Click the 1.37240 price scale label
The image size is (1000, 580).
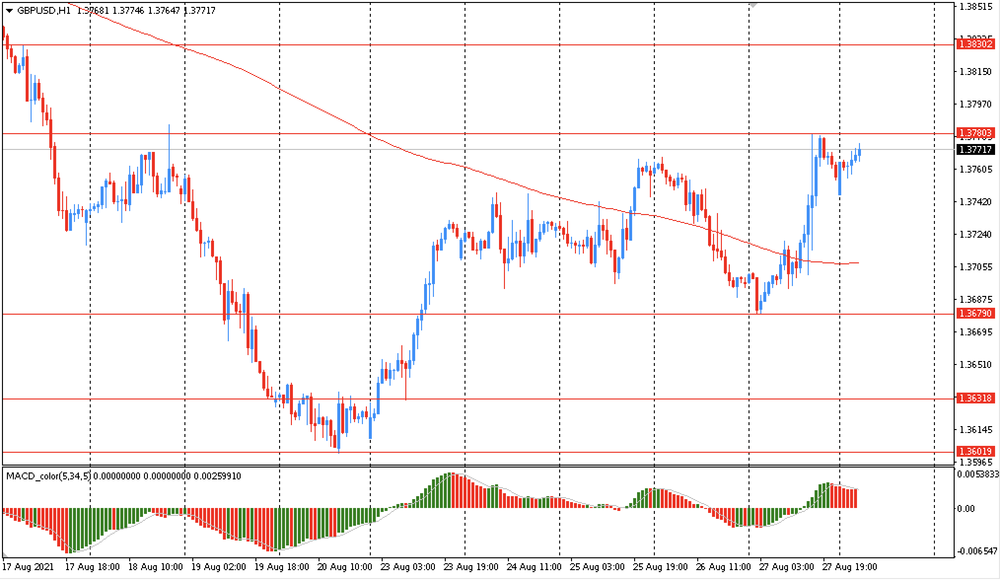tap(976, 234)
